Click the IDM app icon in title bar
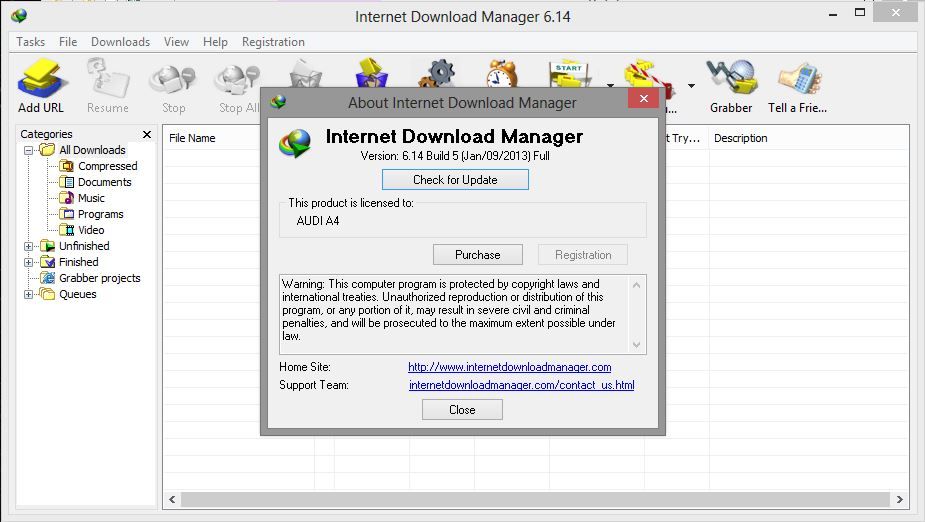Screen dimensions: 925x522 (19, 15)
